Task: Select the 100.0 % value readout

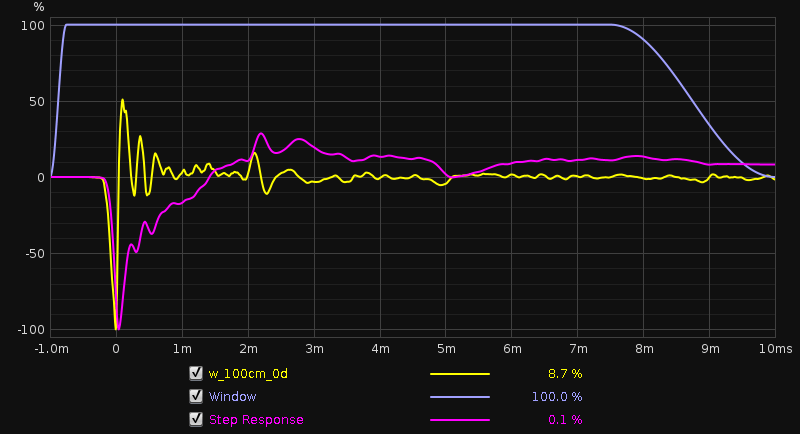Action: pos(557,397)
